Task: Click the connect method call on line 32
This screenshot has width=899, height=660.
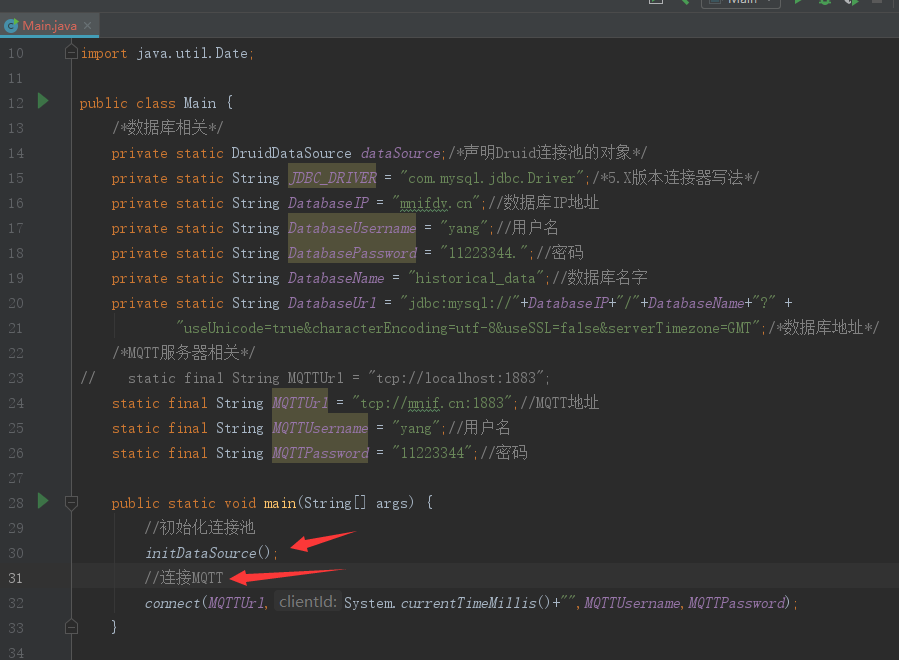Action: [172, 603]
